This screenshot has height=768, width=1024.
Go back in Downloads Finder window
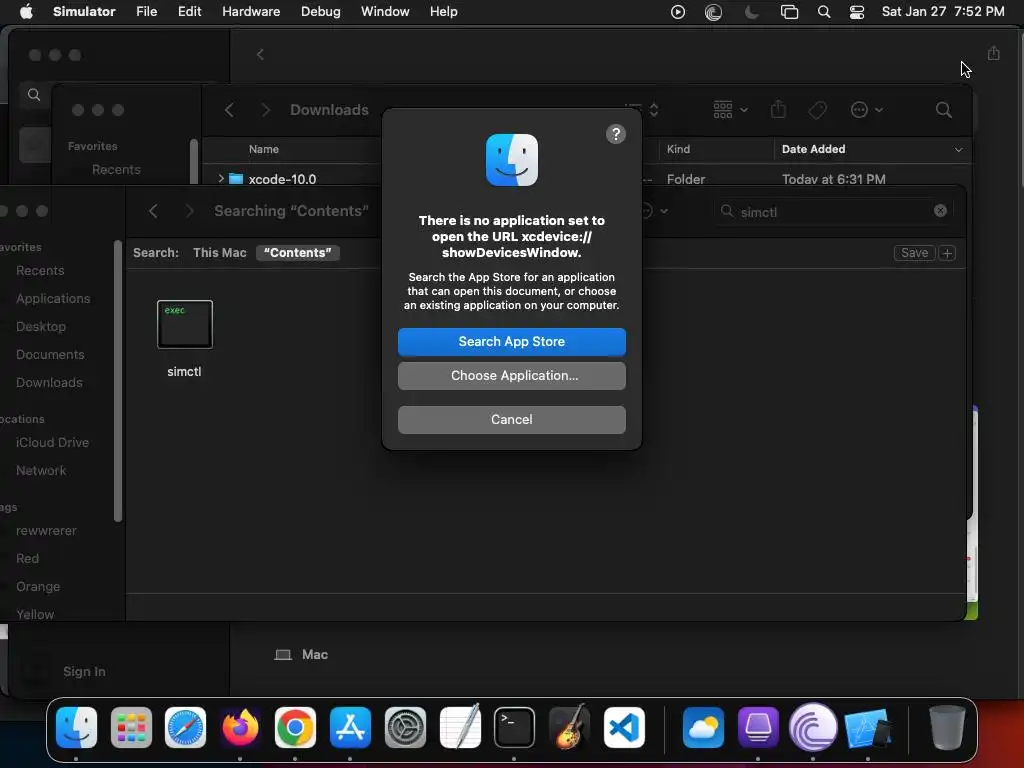click(x=229, y=110)
